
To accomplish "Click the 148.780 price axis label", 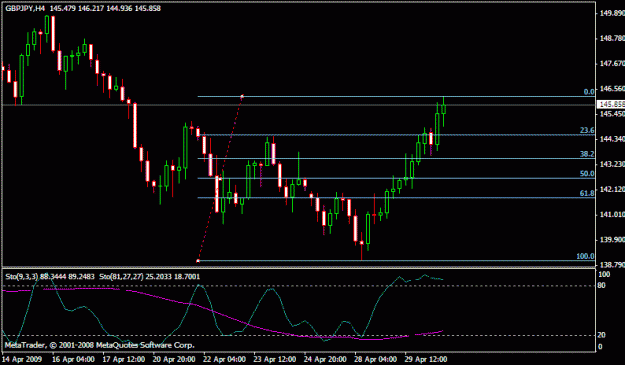I will click(612, 38).
